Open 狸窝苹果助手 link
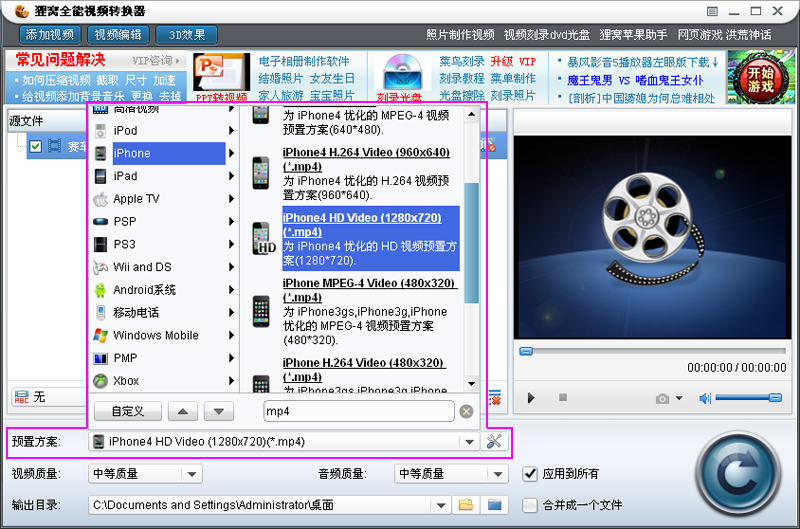 pyautogui.click(x=633, y=35)
